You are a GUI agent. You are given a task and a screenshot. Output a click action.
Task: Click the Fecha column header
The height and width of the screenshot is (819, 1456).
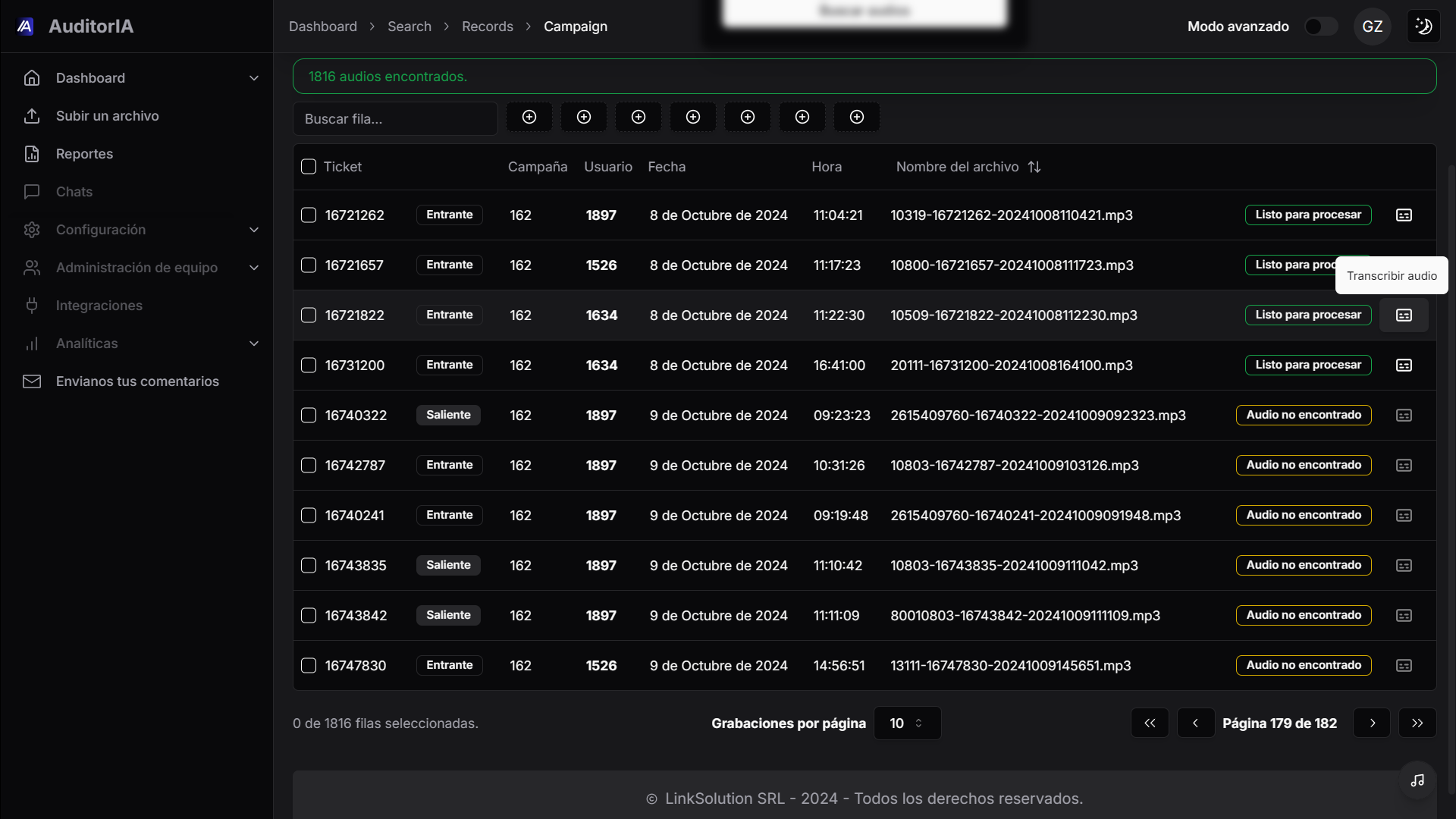click(667, 167)
